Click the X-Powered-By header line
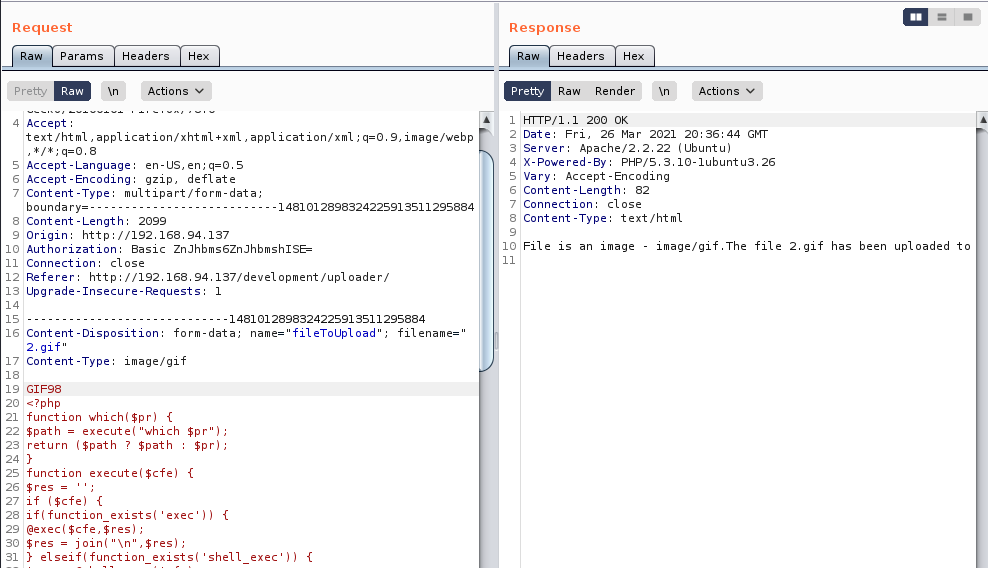The height and width of the screenshot is (568, 988). tap(649, 162)
